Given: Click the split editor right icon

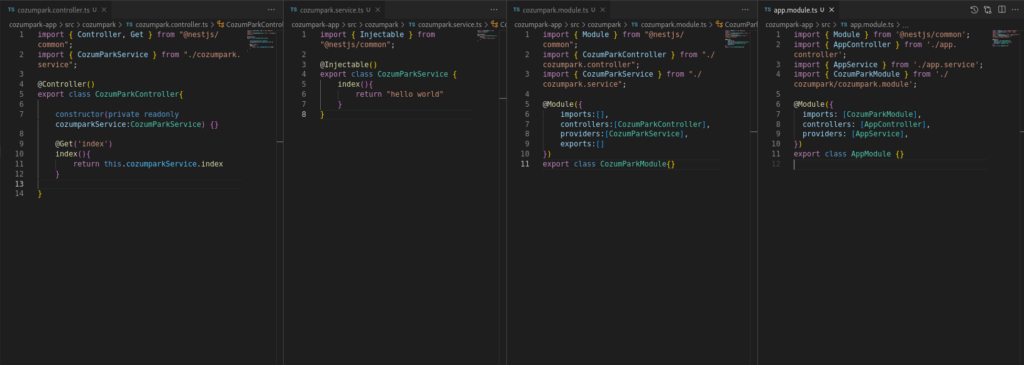Looking at the screenshot, I should 1001,10.
